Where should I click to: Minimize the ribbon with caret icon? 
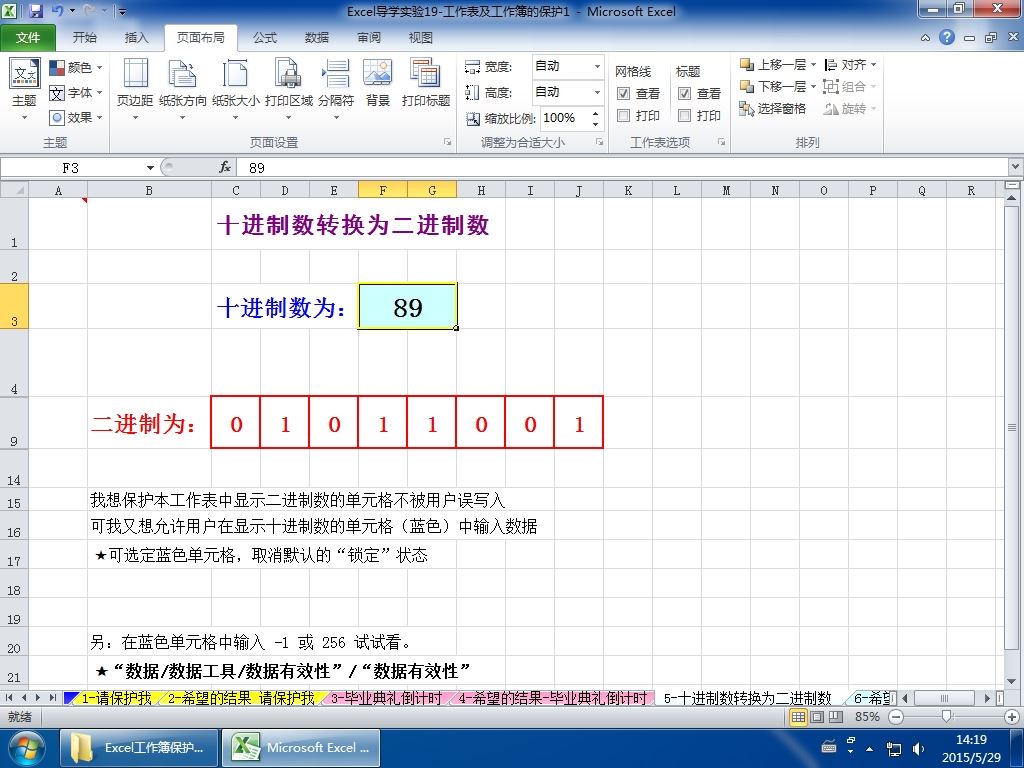click(925, 38)
